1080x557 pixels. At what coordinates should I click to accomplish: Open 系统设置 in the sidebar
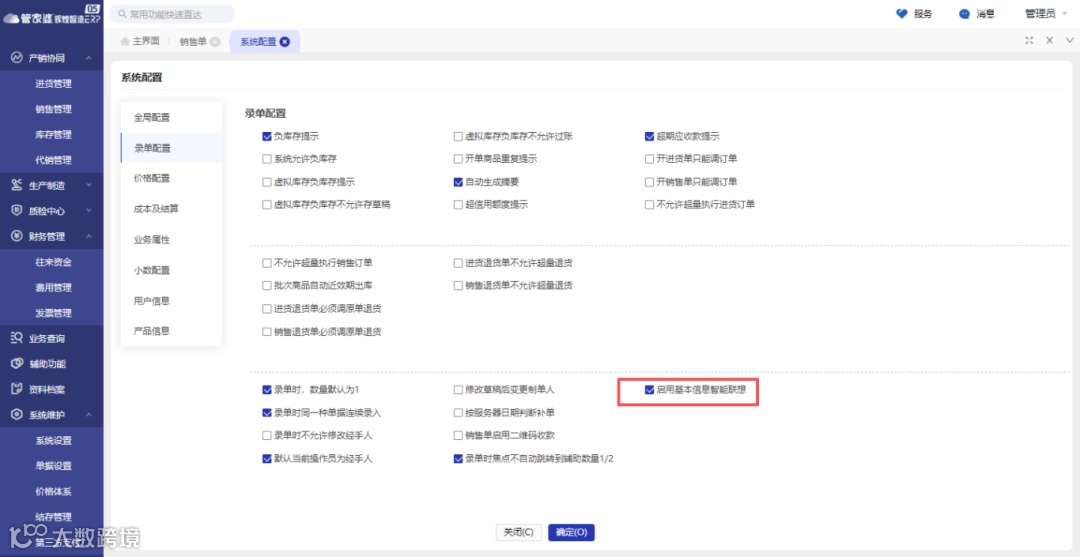[52, 440]
